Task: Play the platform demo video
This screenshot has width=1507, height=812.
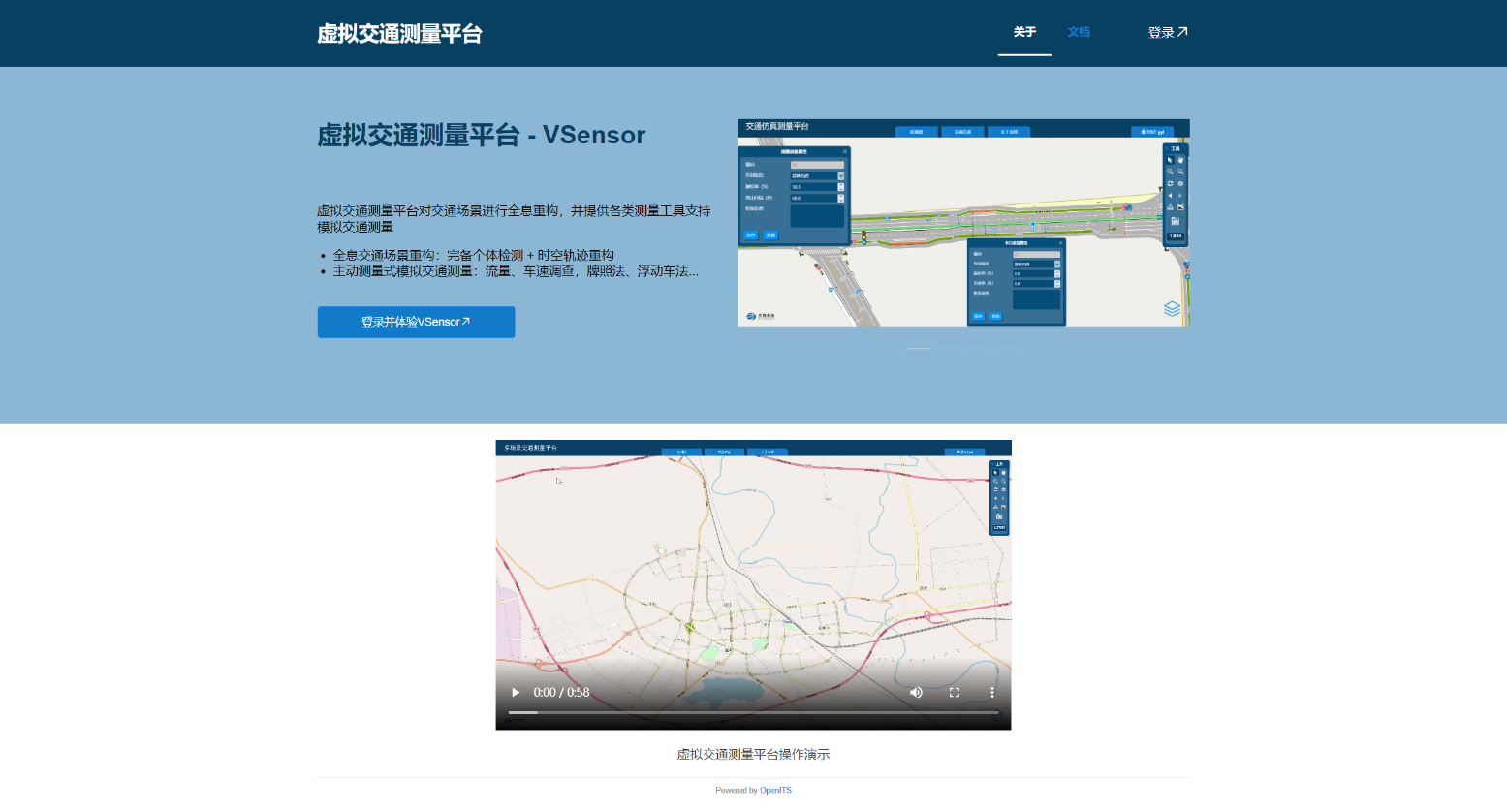Action: click(516, 692)
